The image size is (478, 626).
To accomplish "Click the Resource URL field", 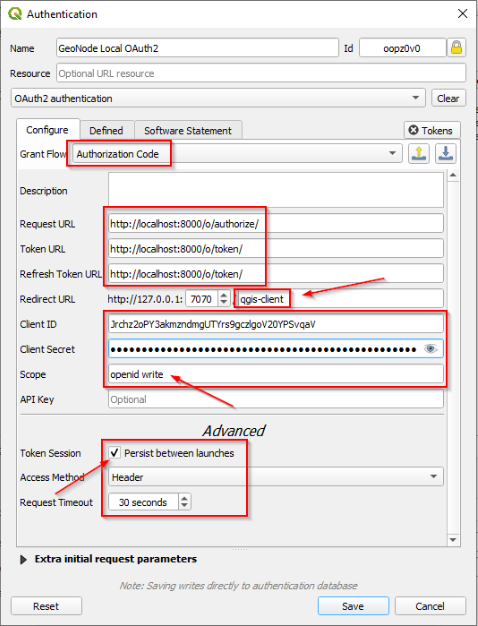I will tap(261, 73).
